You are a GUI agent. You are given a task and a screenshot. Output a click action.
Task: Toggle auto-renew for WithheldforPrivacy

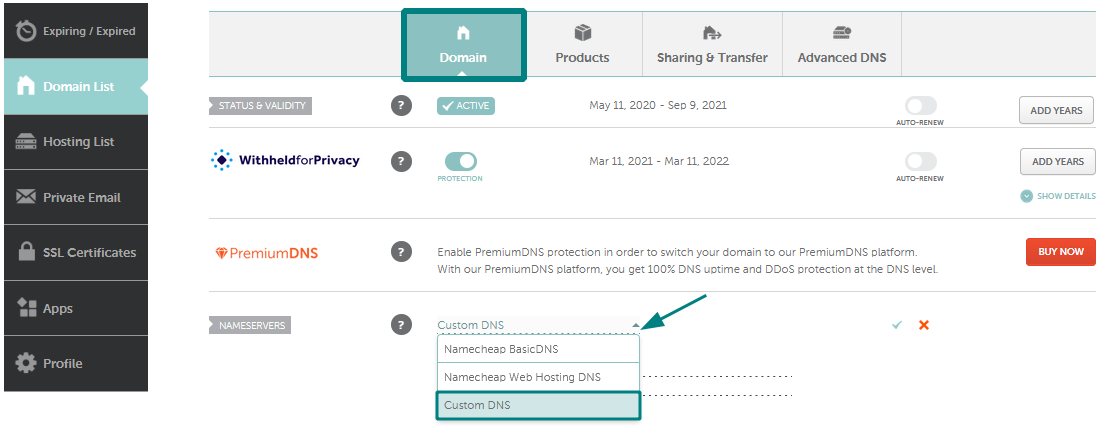click(x=921, y=161)
